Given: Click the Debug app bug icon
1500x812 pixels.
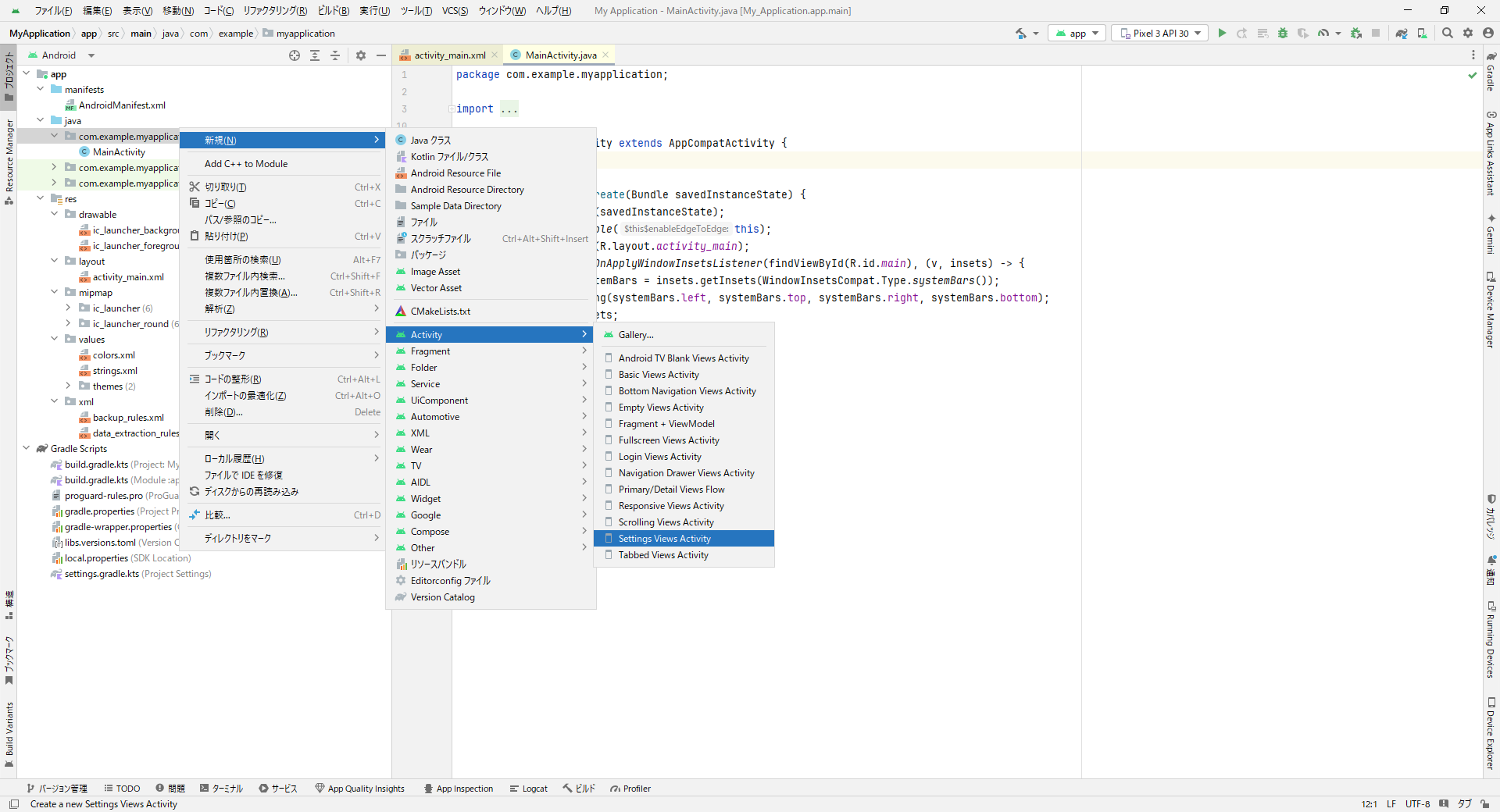Looking at the screenshot, I should [1283, 34].
